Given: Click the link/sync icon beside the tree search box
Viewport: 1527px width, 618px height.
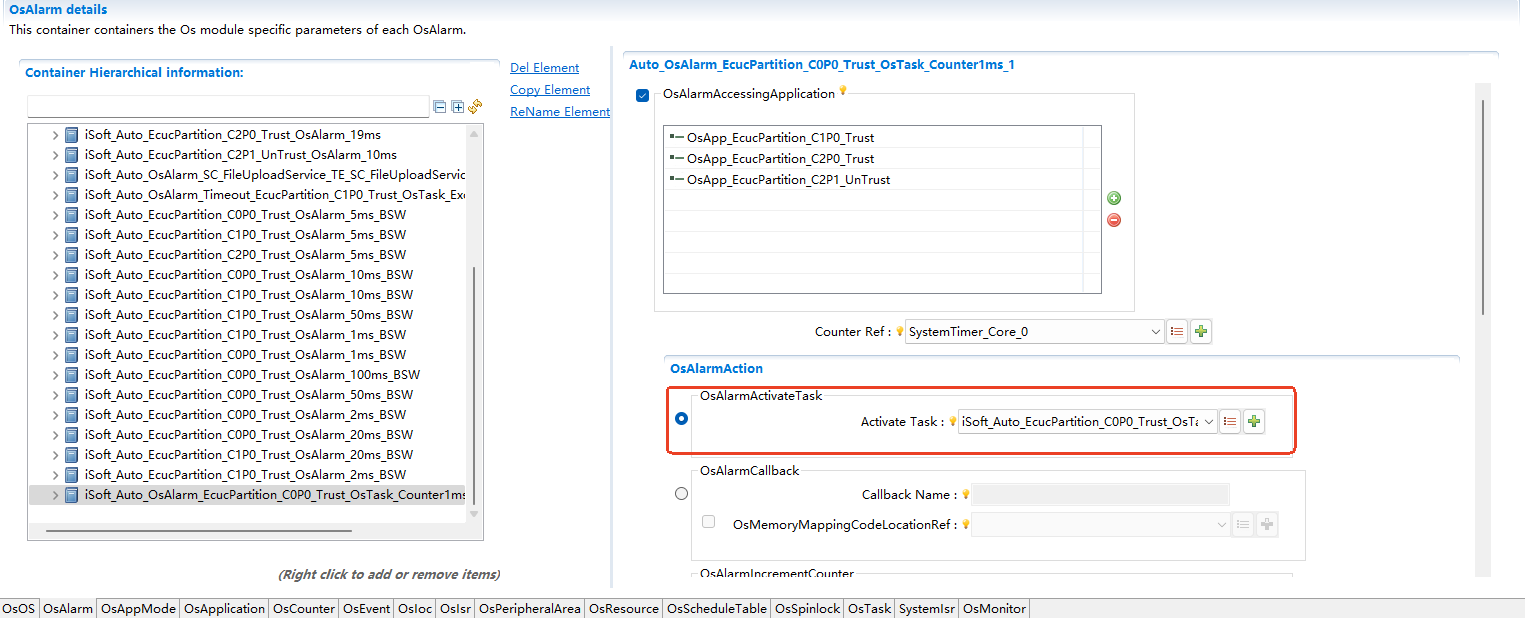Looking at the screenshot, I should [x=475, y=107].
